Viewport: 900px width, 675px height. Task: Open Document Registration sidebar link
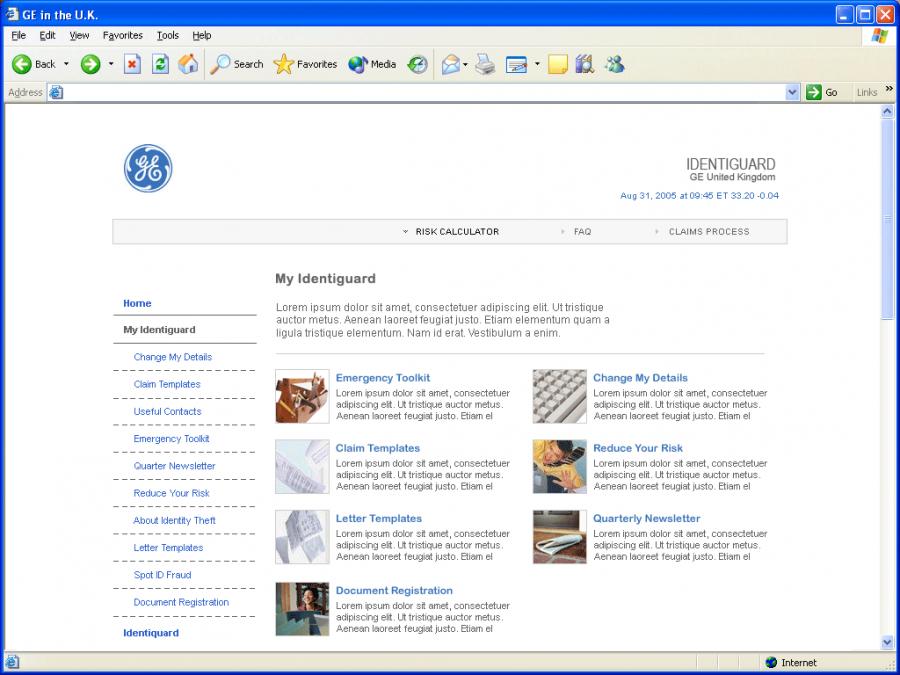[x=181, y=602]
